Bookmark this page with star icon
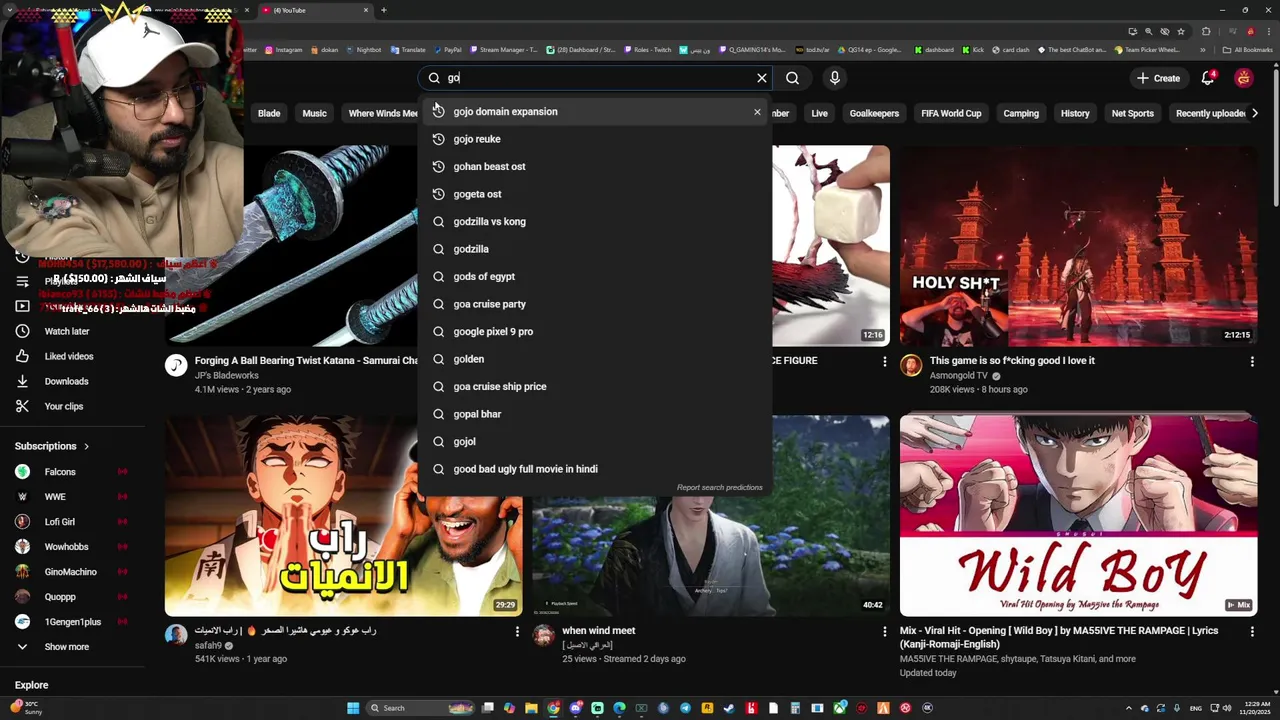Image resolution: width=1280 pixels, height=720 pixels. tap(1181, 32)
